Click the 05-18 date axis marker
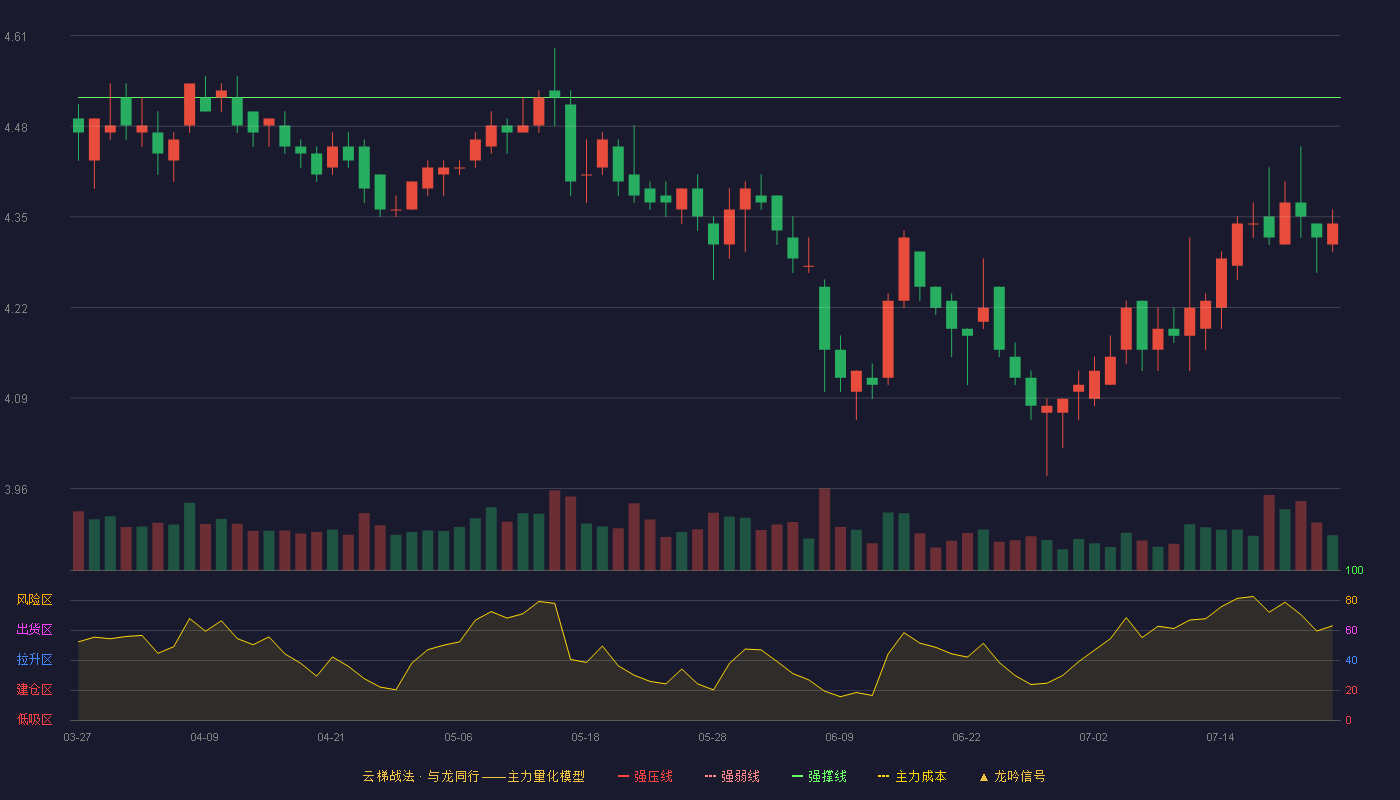Image resolution: width=1400 pixels, height=800 pixels. point(585,737)
